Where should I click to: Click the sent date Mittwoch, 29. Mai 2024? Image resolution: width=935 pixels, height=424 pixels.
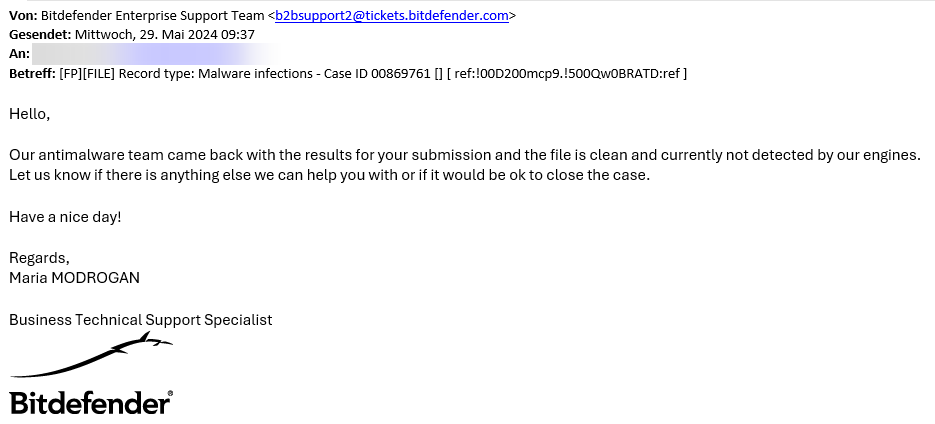[x=146, y=35]
